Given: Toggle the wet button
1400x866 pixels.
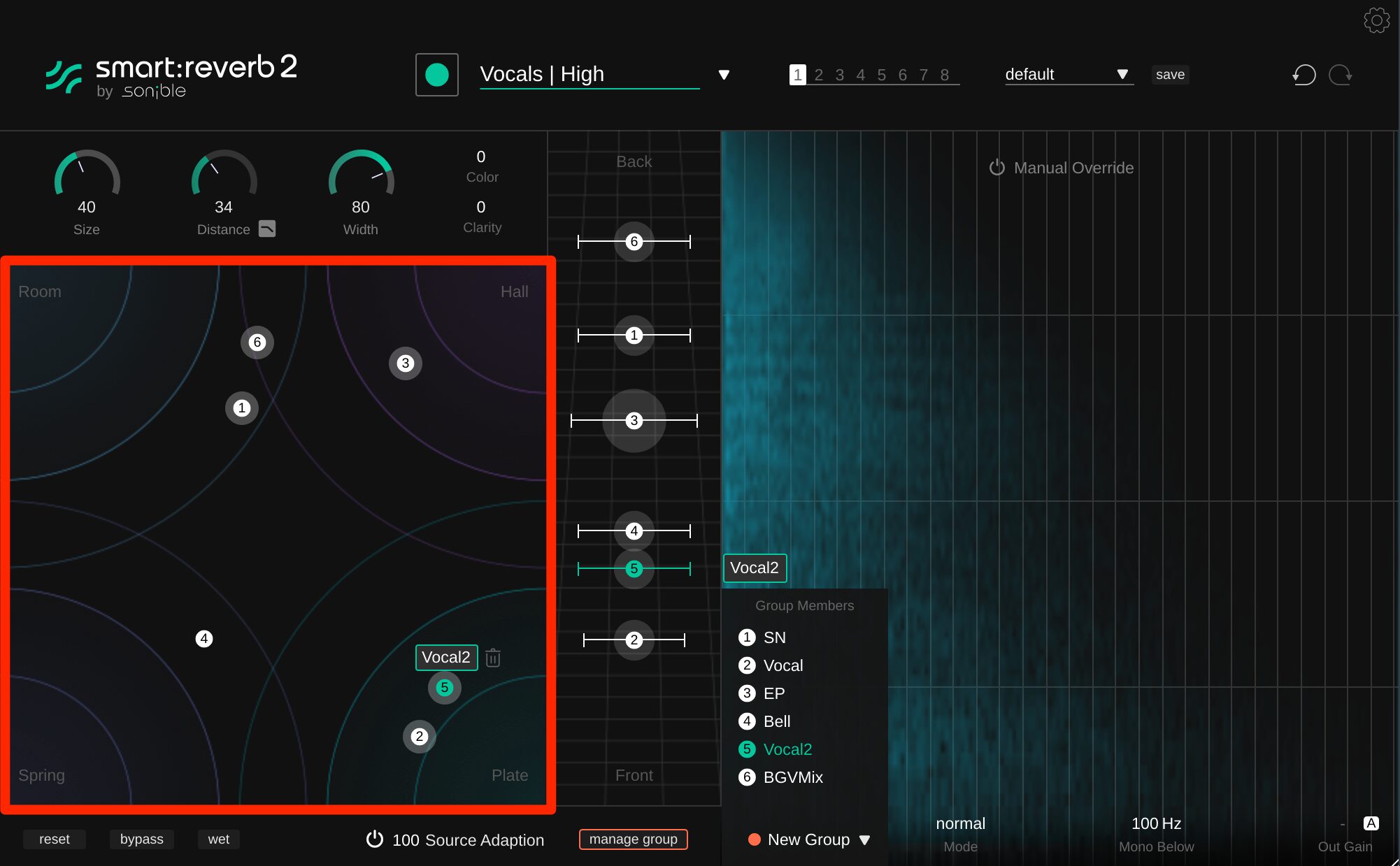Looking at the screenshot, I should [219, 839].
